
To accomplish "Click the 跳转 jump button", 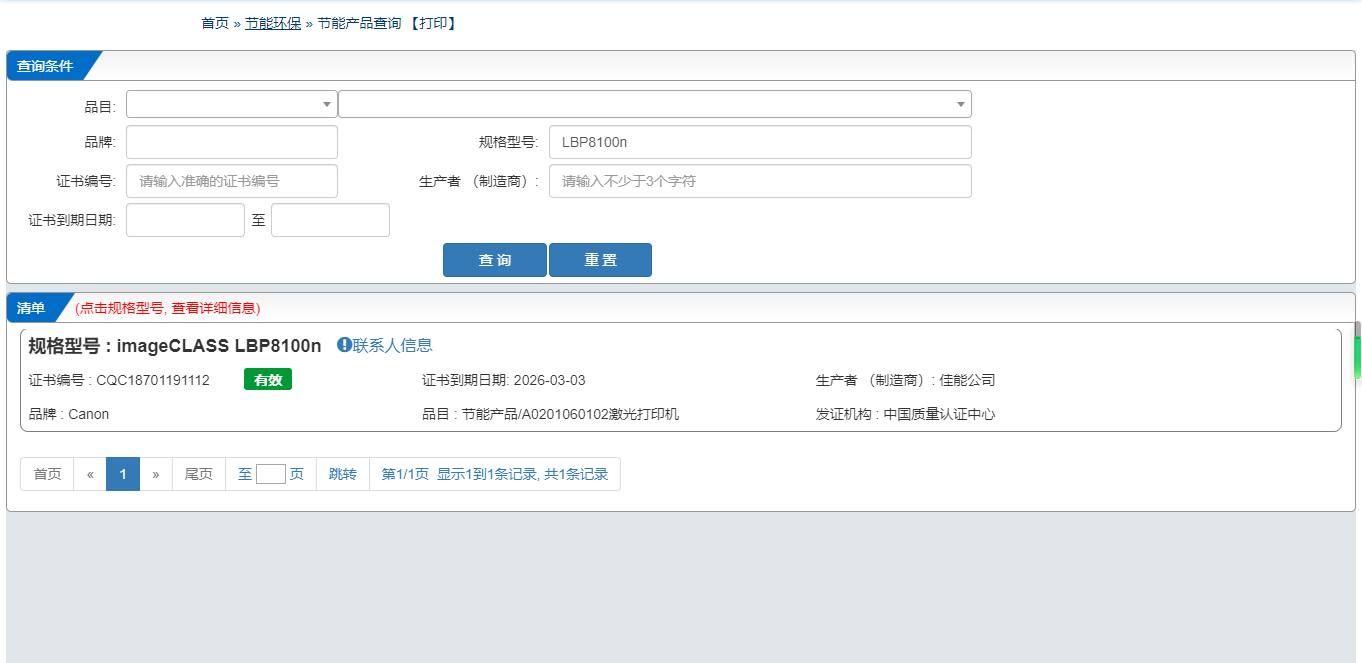I will point(343,474).
